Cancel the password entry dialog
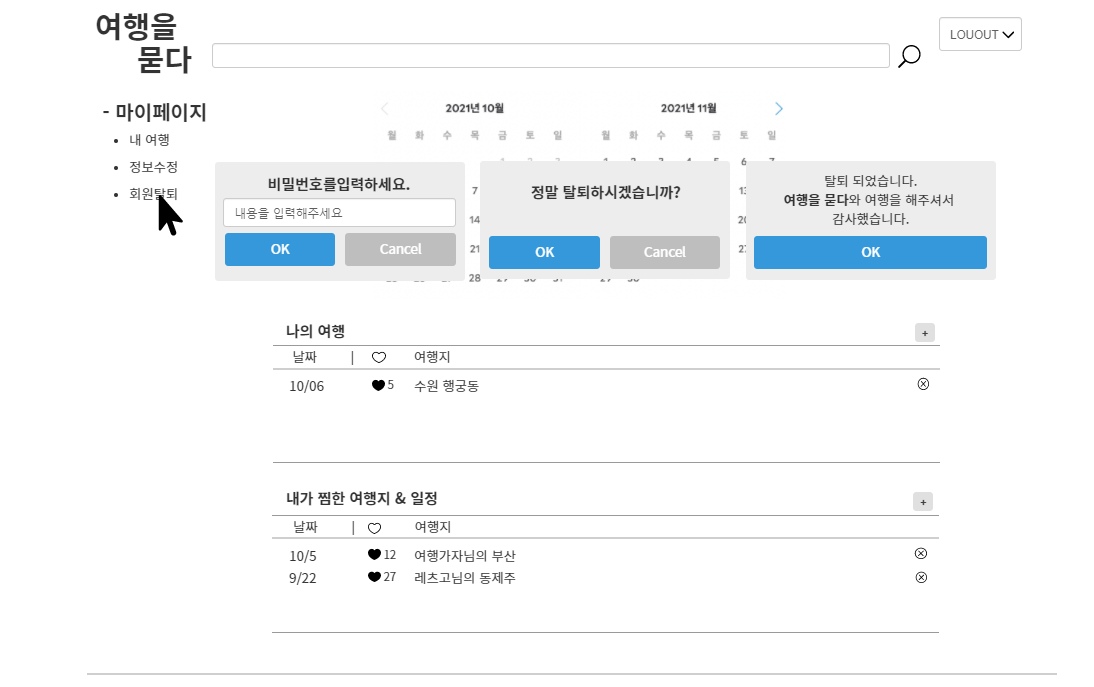 point(400,249)
